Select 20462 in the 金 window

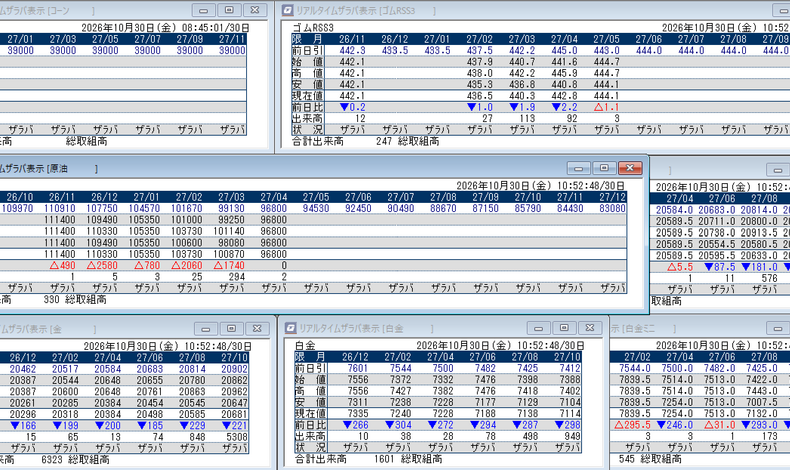pyautogui.click(x=23, y=369)
